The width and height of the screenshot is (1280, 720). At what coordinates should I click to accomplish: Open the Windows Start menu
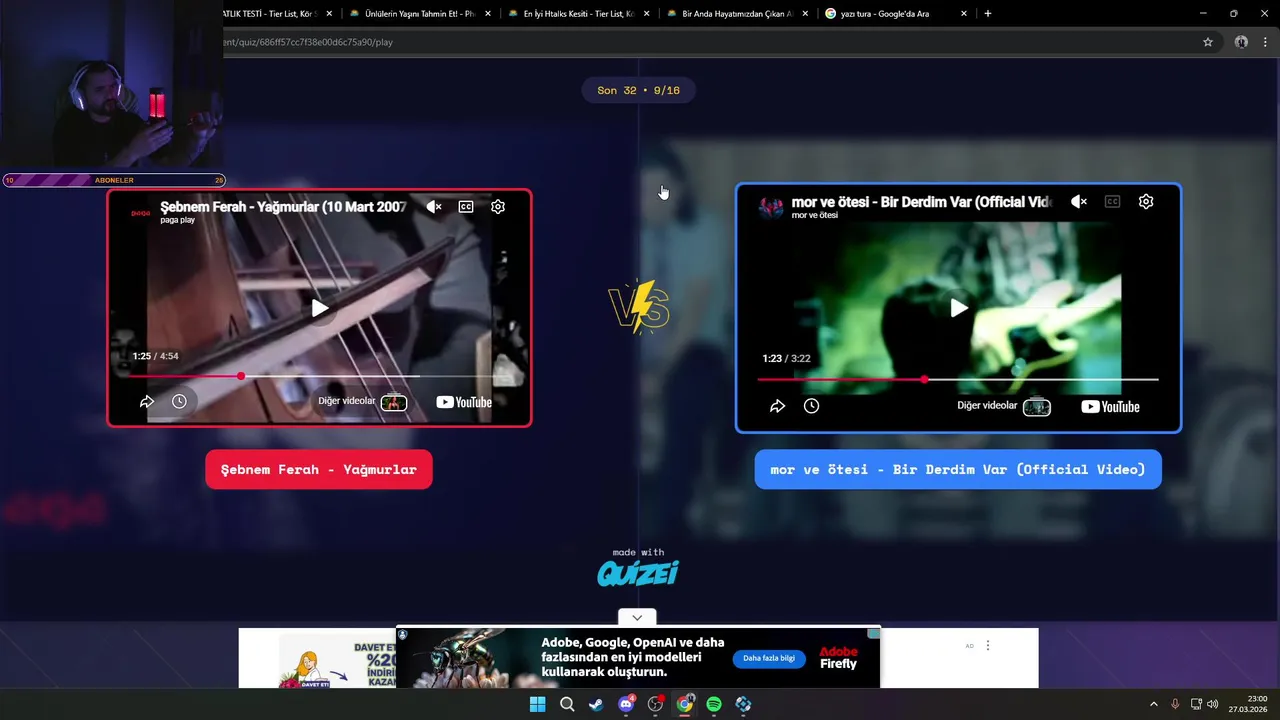(x=537, y=704)
